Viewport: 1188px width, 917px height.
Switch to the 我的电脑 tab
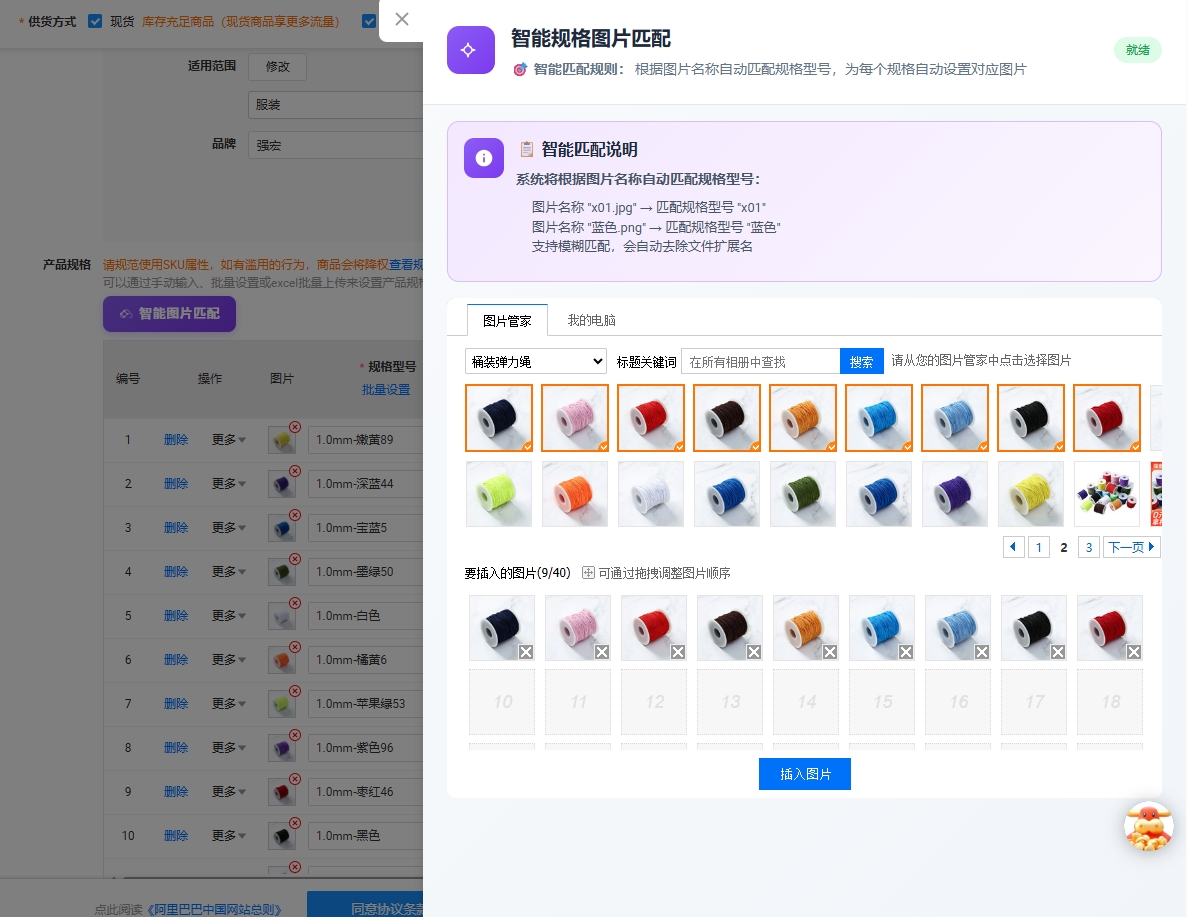pyautogui.click(x=592, y=321)
